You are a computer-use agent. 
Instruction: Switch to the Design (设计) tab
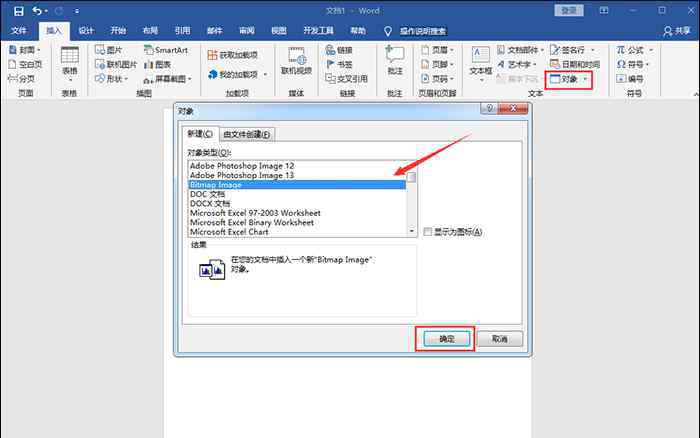coord(86,31)
